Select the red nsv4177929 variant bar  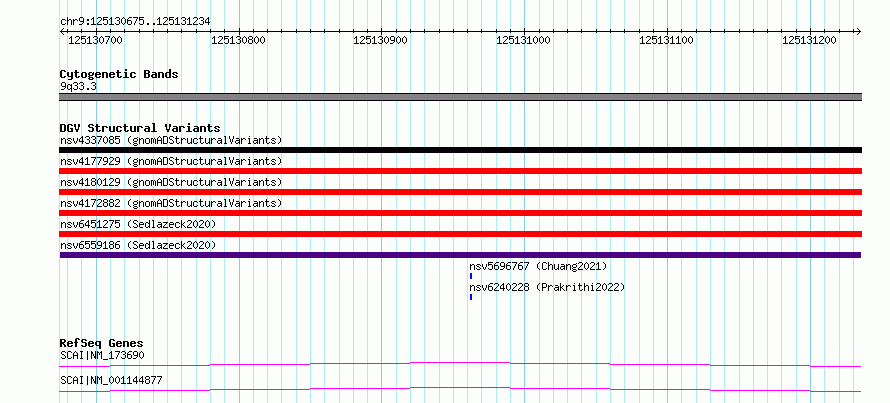point(460,171)
